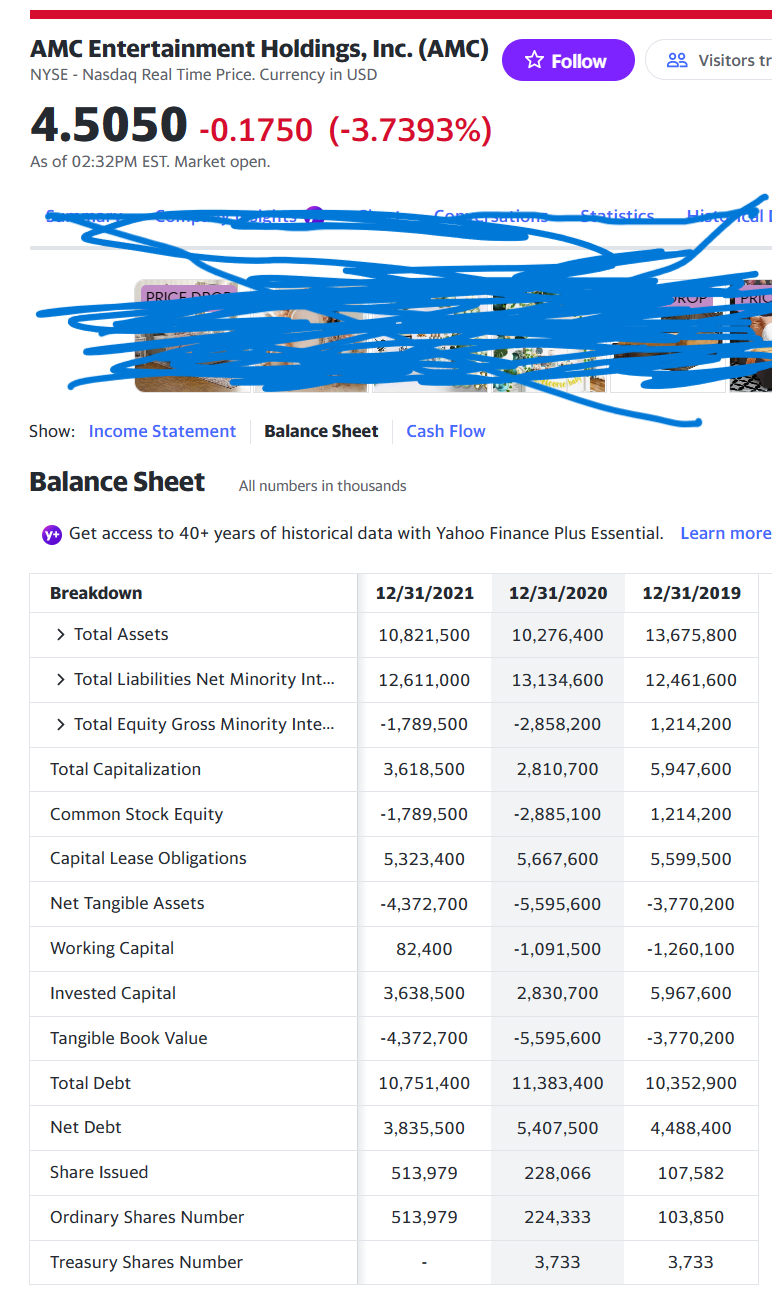Screen dimensions: 772x1304
Task: Click the Total Assets value 10,821,500
Action: (x=424, y=635)
